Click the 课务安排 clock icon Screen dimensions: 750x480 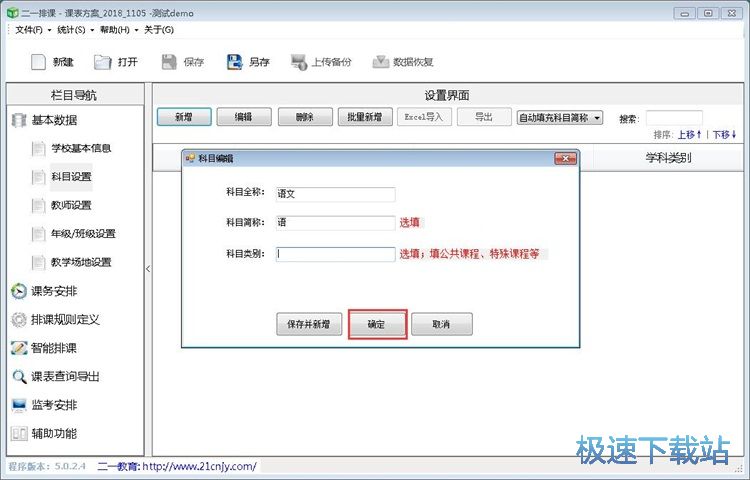tap(19, 291)
